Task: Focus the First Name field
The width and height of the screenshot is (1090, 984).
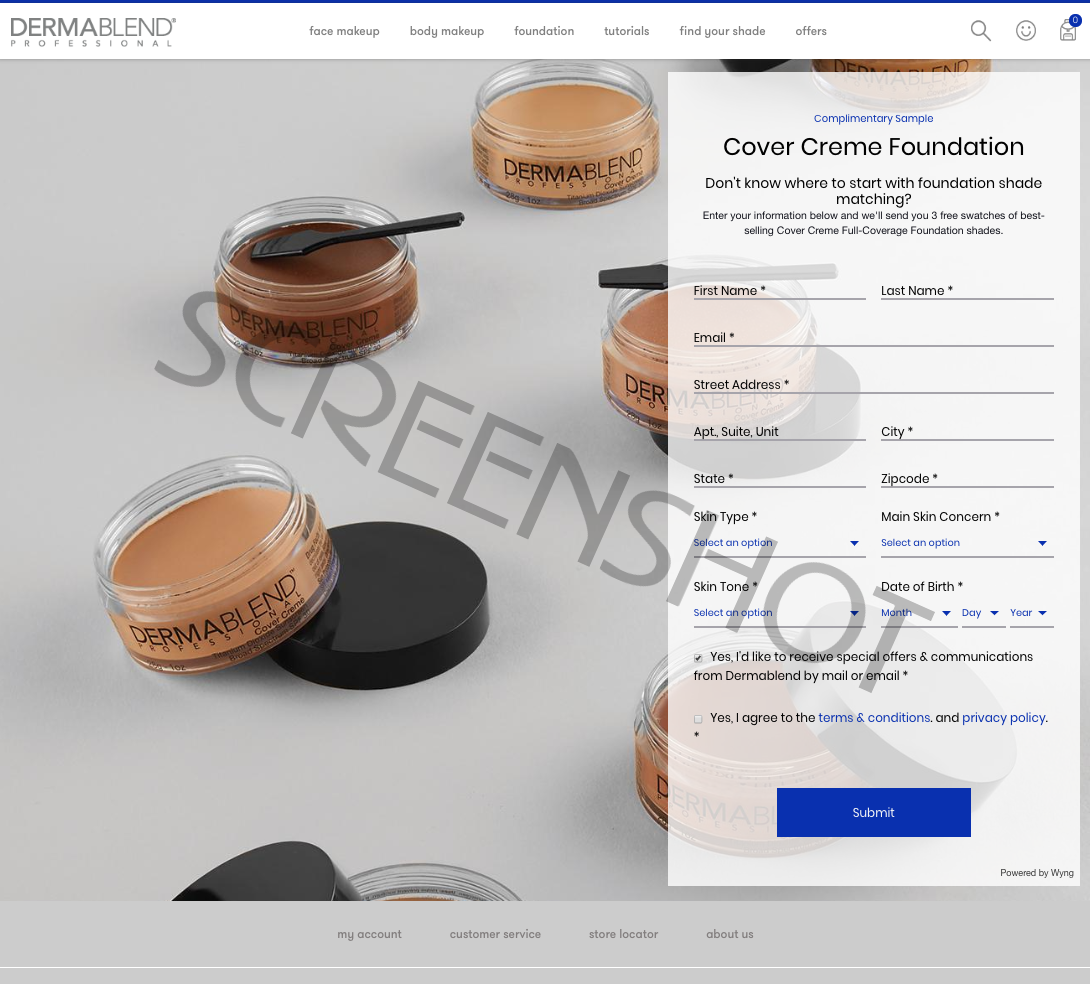Action: click(x=779, y=290)
